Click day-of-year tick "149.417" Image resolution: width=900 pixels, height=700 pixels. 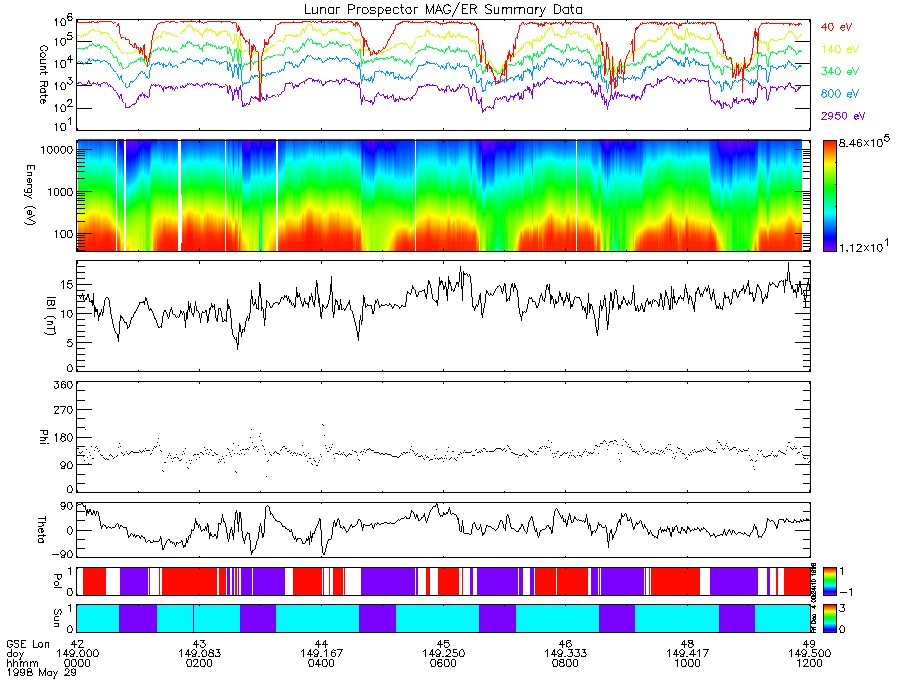pyautogui.click(x=687, y=654)
